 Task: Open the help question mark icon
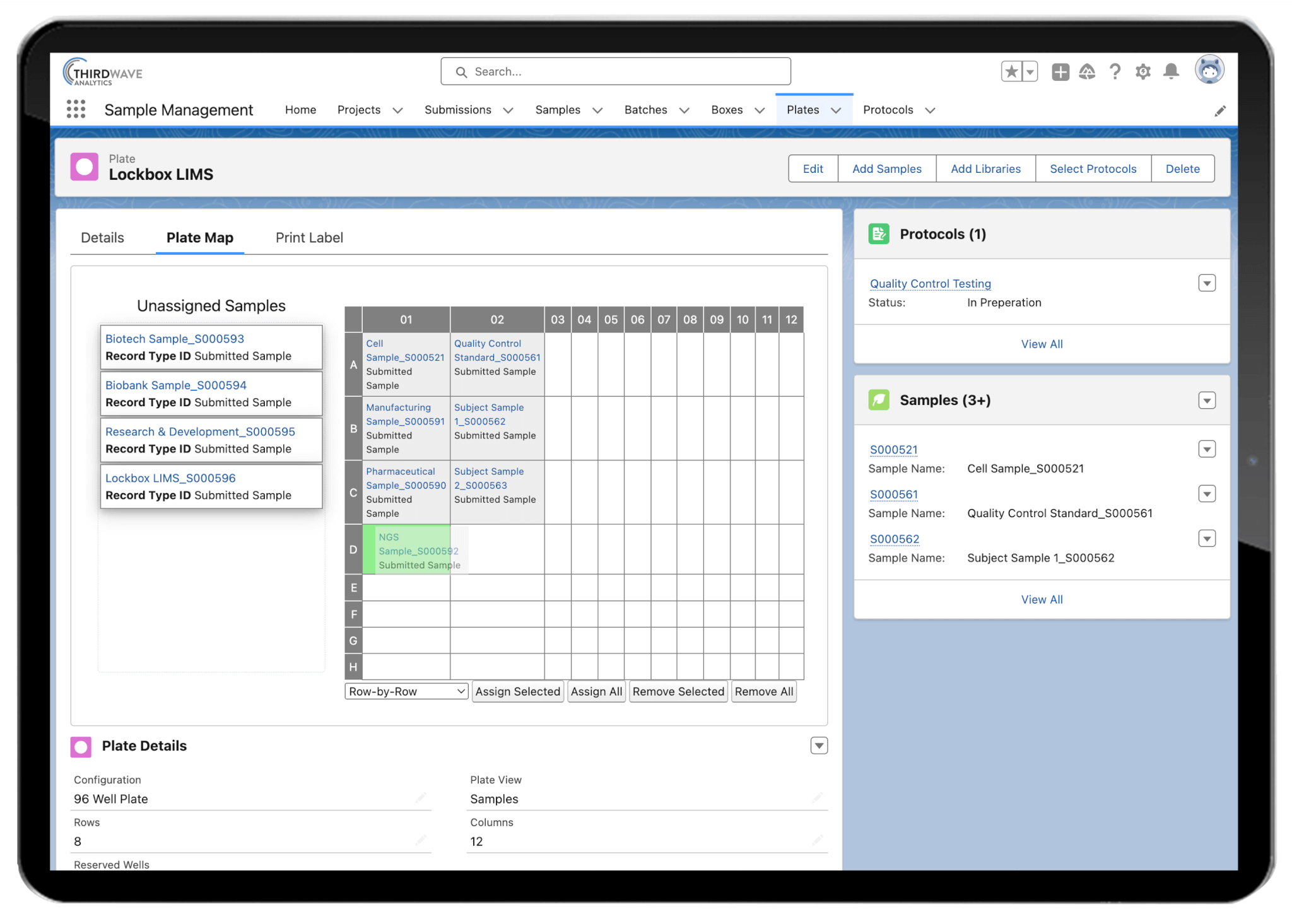point(1115,71)
